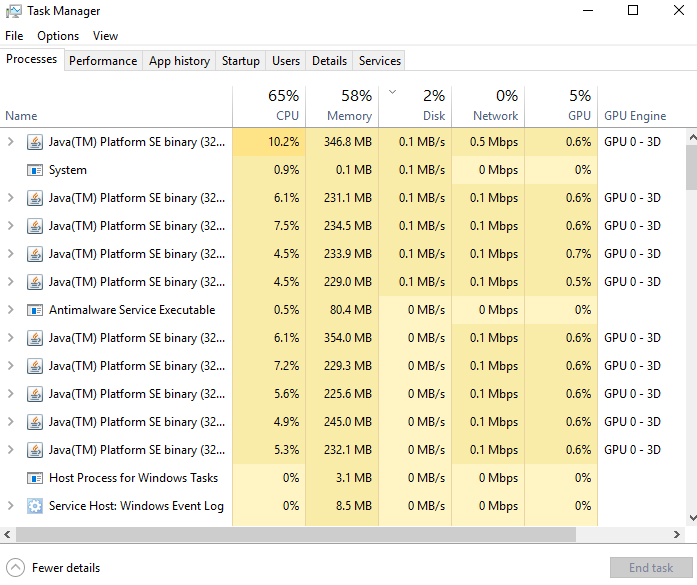Screen dimensions: 697x585
Task: Click the Host Process for Windows Tasks icon
Action: tap(35, 478)
